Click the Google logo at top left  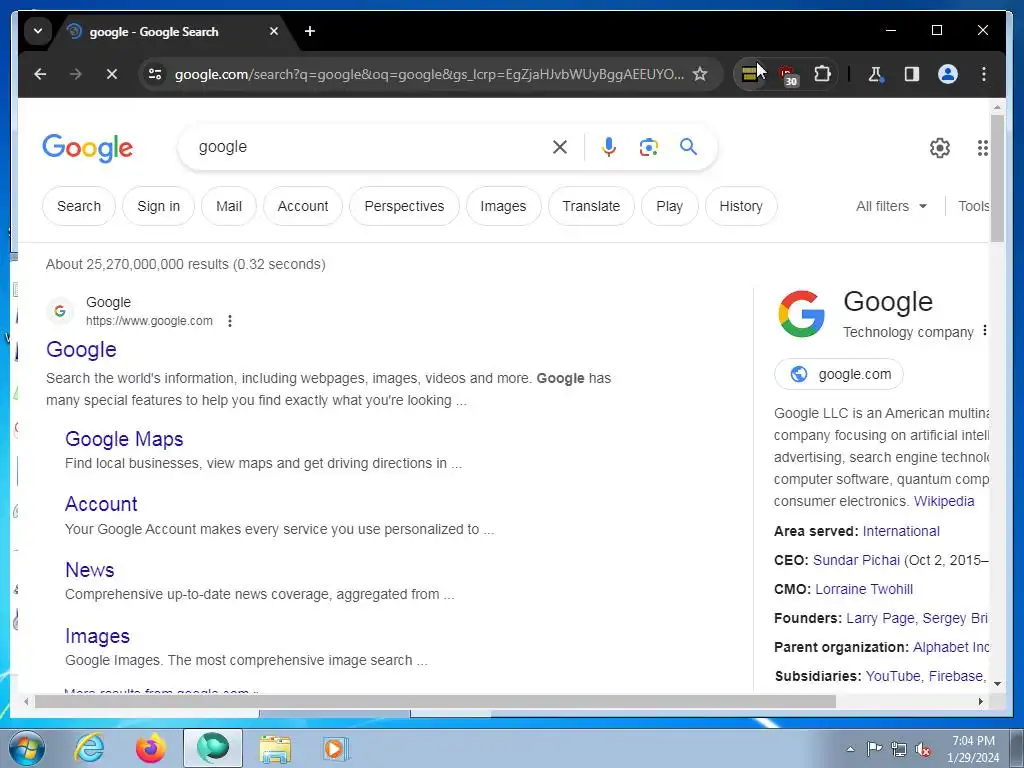[88, 148]
